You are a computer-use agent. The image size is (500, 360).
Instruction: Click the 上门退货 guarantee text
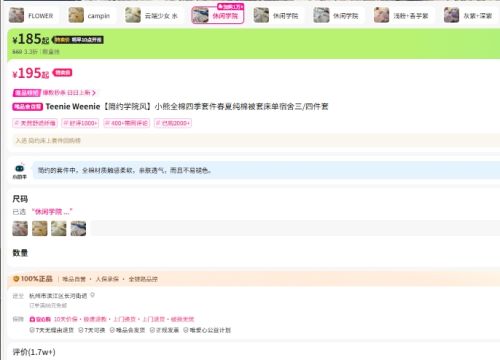tap(153, 319)
